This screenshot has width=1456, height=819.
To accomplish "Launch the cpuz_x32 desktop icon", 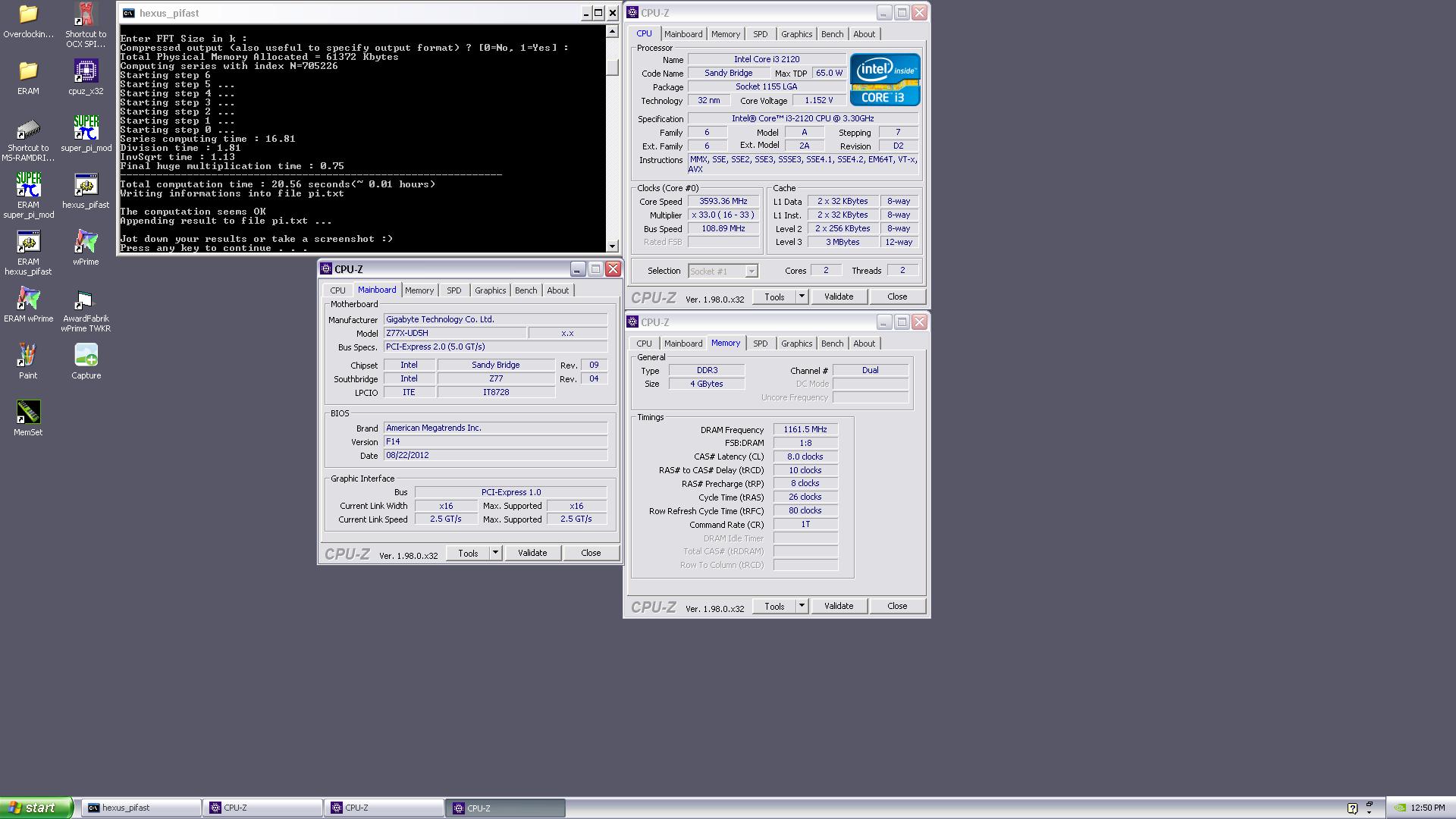I will point(86,77).
